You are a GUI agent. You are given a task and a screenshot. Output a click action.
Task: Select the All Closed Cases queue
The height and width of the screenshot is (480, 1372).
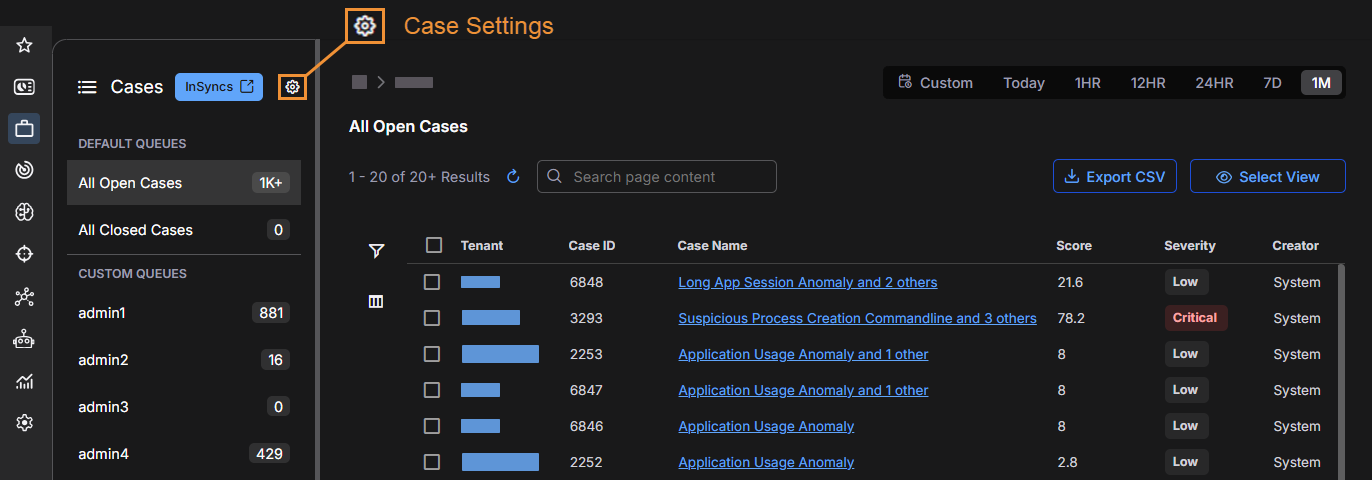coord(136,230)
